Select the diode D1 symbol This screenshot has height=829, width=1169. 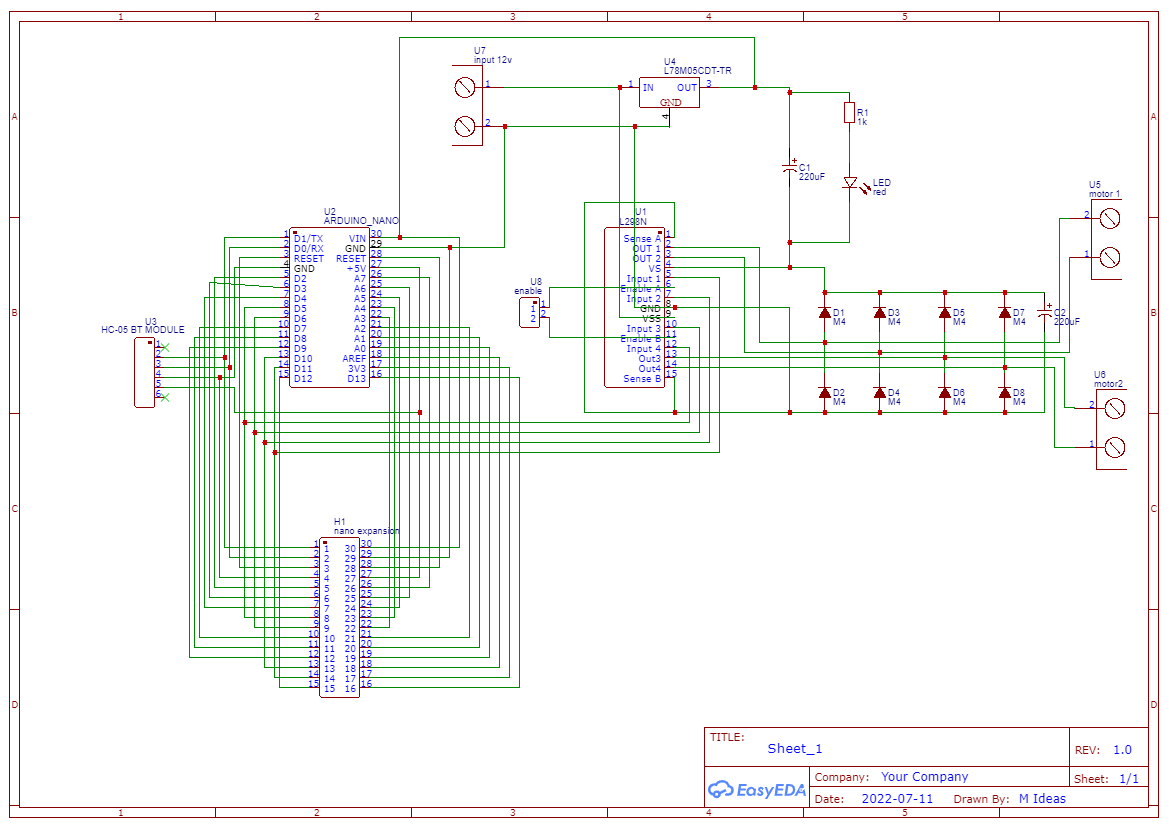824,314
